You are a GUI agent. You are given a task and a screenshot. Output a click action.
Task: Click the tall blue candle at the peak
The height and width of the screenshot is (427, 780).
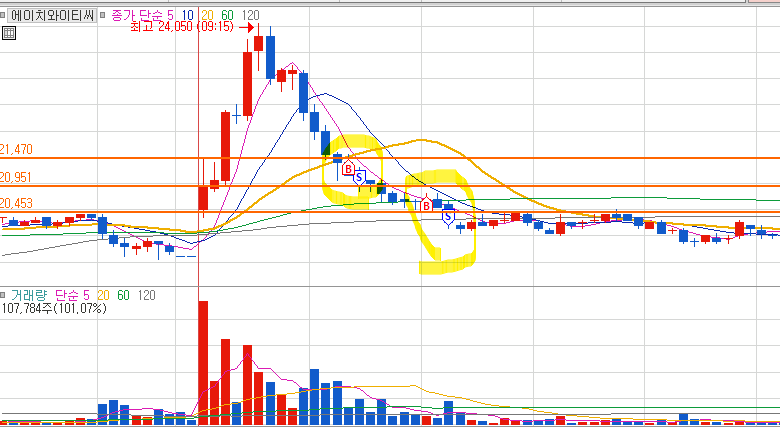coord(270,57)
